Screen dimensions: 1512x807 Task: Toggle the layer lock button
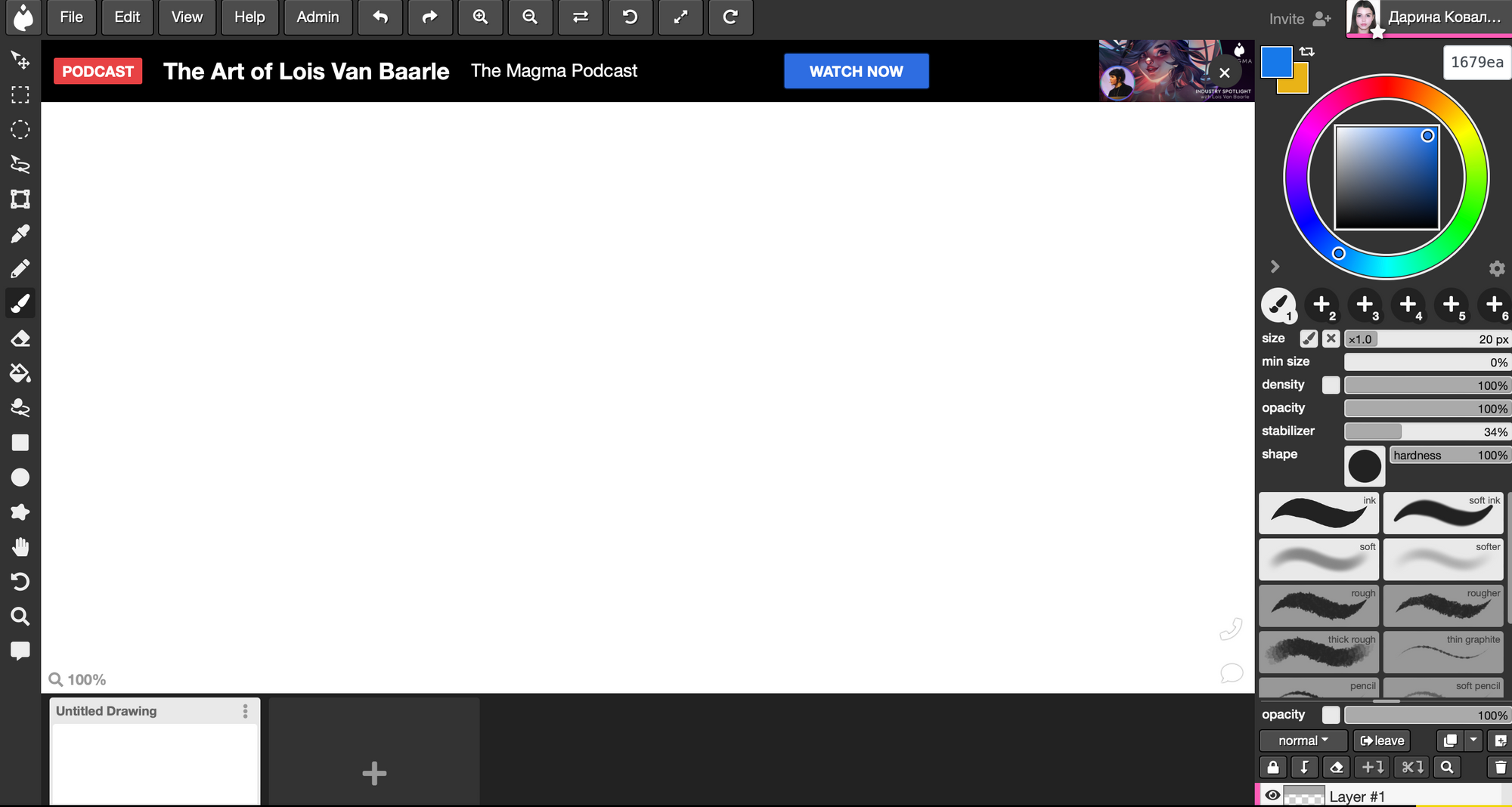[1273, 768]
